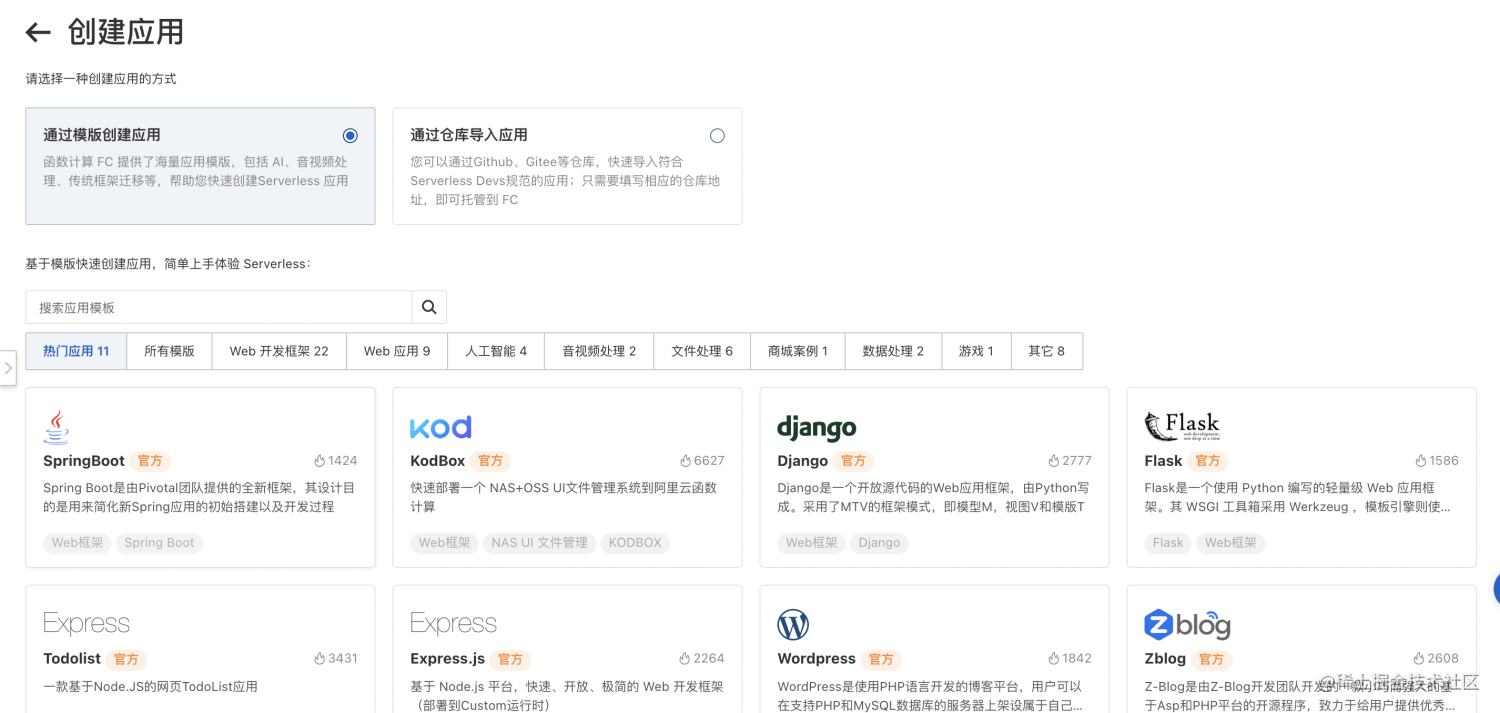Click the Django card title

tap(803, 461)
